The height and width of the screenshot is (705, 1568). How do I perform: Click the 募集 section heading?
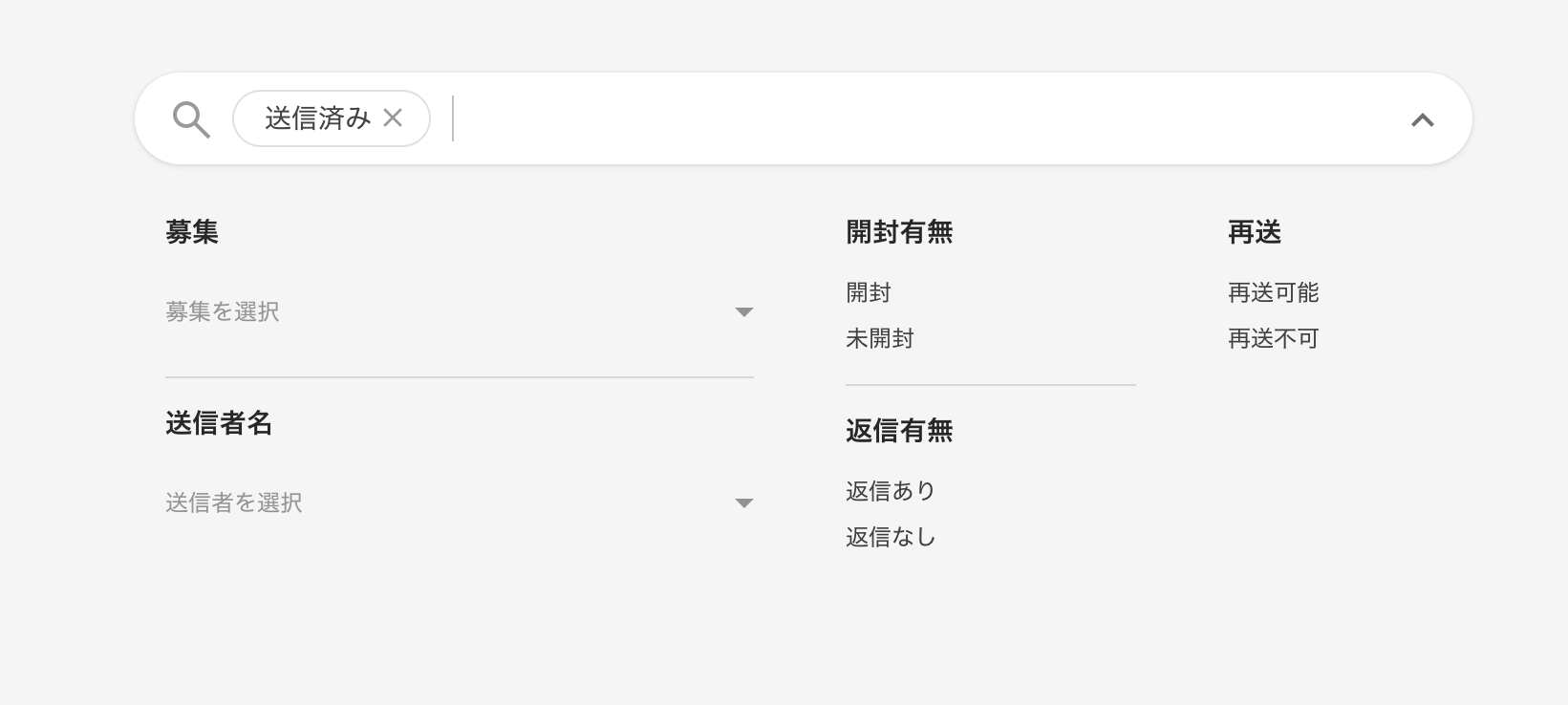192,232
